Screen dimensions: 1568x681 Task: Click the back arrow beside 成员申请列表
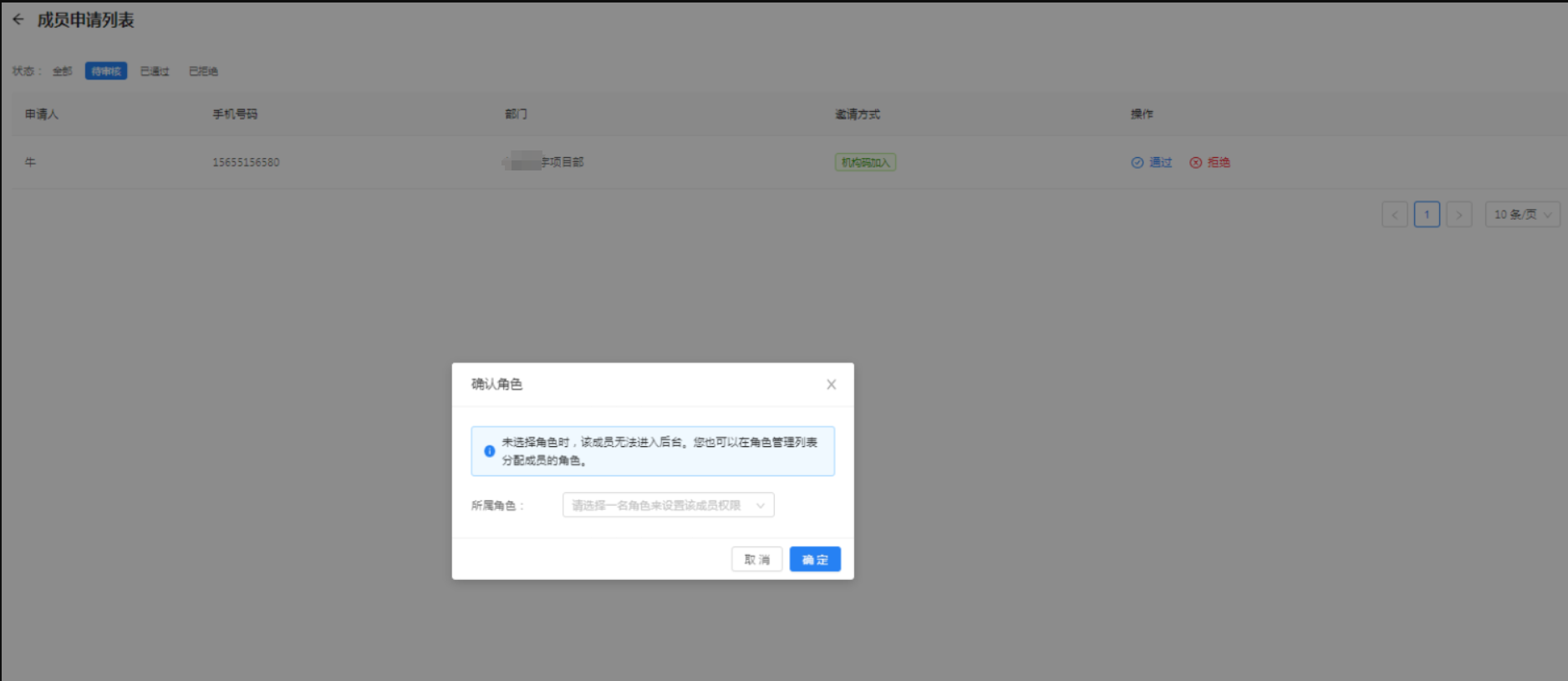click(18, 19)
